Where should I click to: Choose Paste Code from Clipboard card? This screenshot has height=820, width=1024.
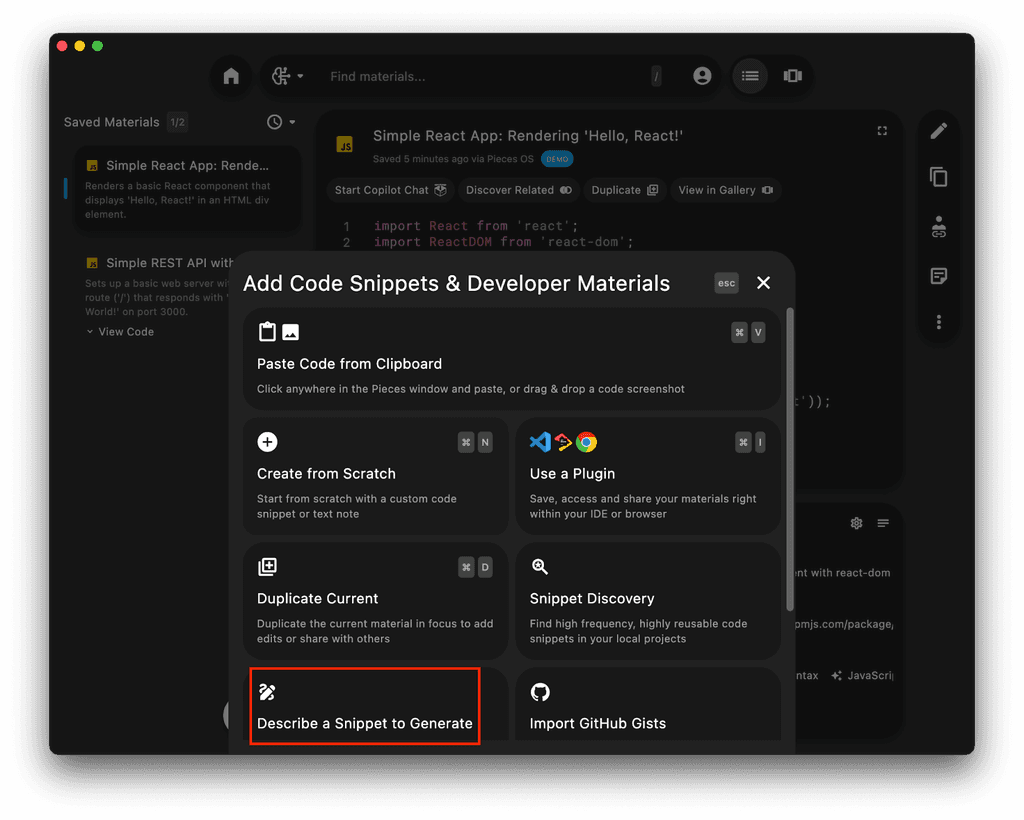512,358
